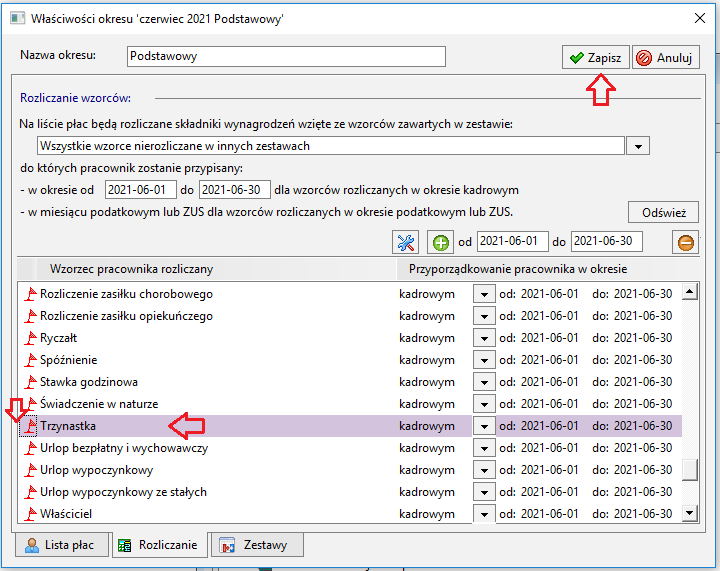This screenshot has width=720, height=571.
Task: Click flag icon beside Urlop wypoczynkowy ze stałych
Action: [x=30, y=492]
